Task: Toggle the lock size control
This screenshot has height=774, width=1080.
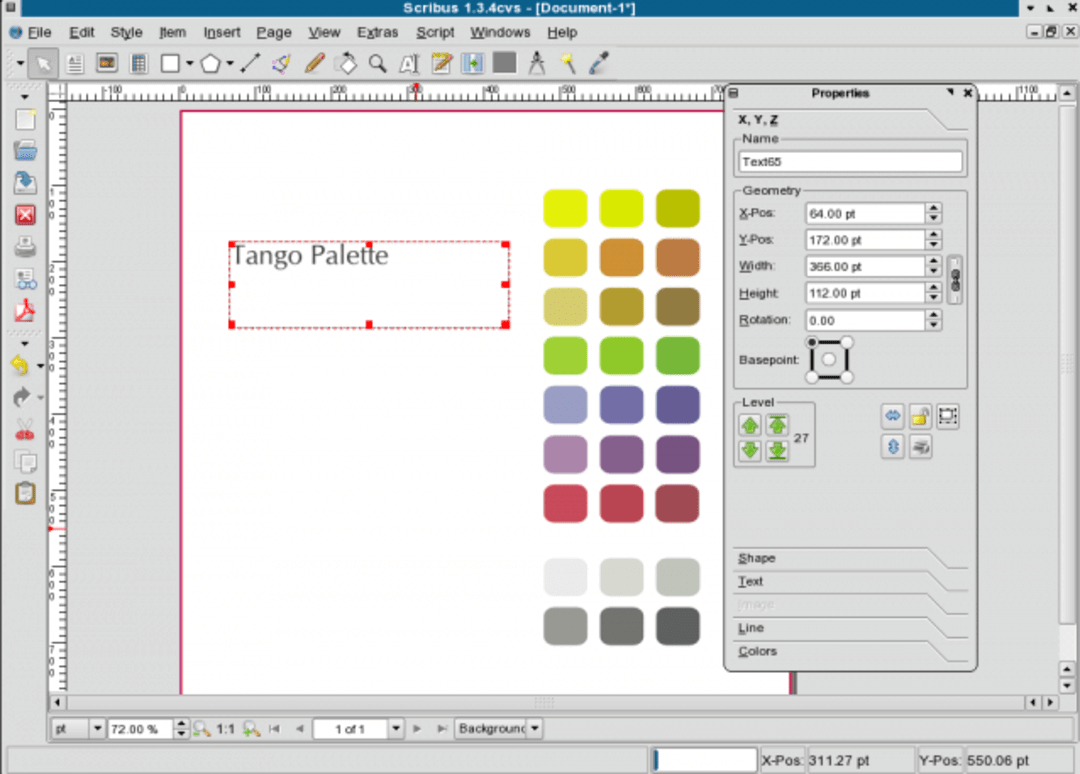Action: click(x=947, y=416)
